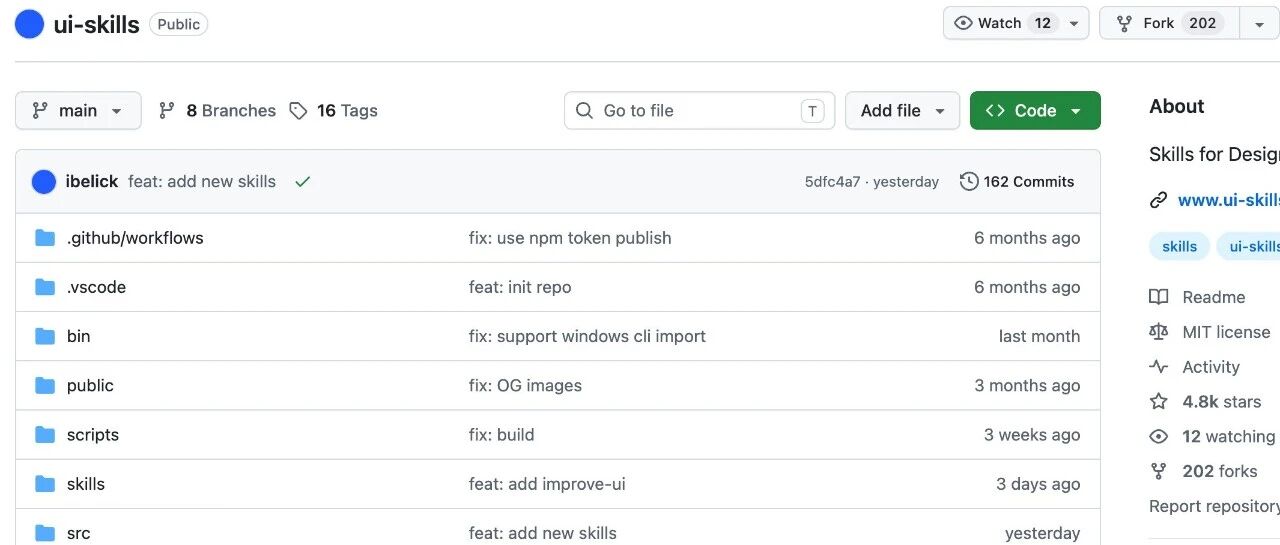Screen dimensions: 1280x545
Task: Open the src folder
Action: coord(79,533)
